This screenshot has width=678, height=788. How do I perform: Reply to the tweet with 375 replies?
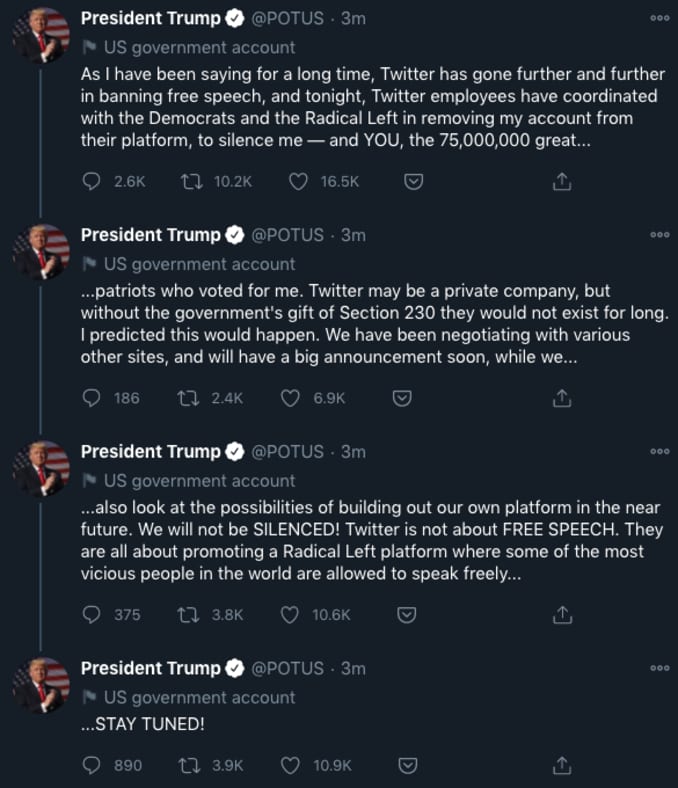[x=92, y=614]
